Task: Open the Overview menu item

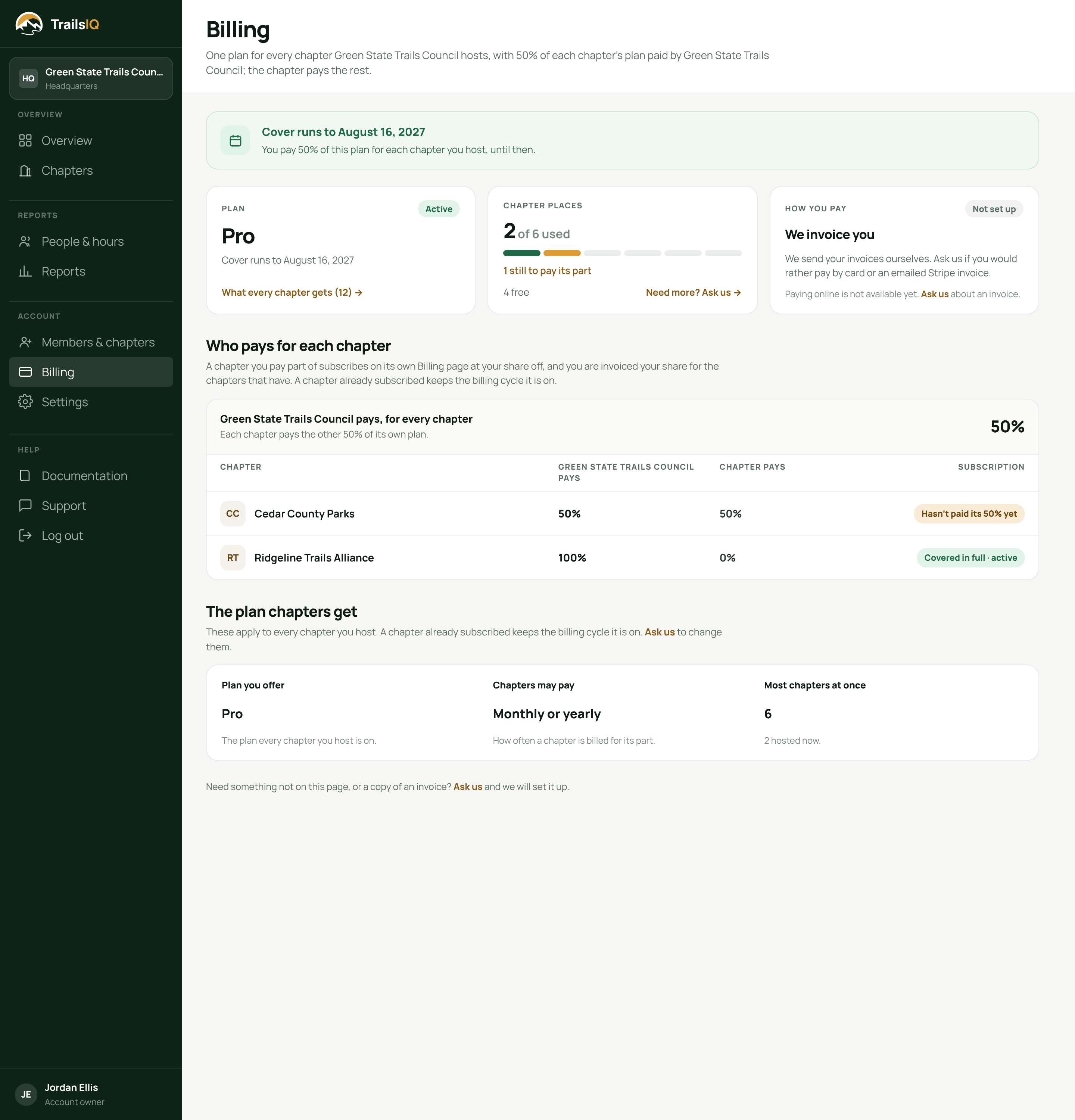Action: [x=91, y=141]
